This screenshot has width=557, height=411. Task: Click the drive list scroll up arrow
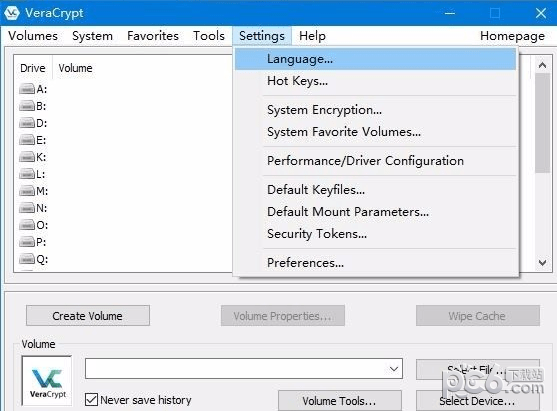(542, 65)
